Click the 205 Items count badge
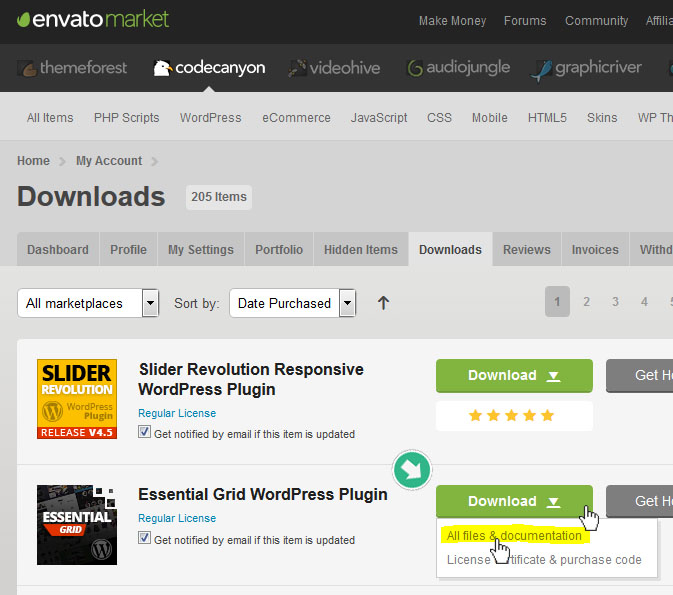 click(219, 197)
